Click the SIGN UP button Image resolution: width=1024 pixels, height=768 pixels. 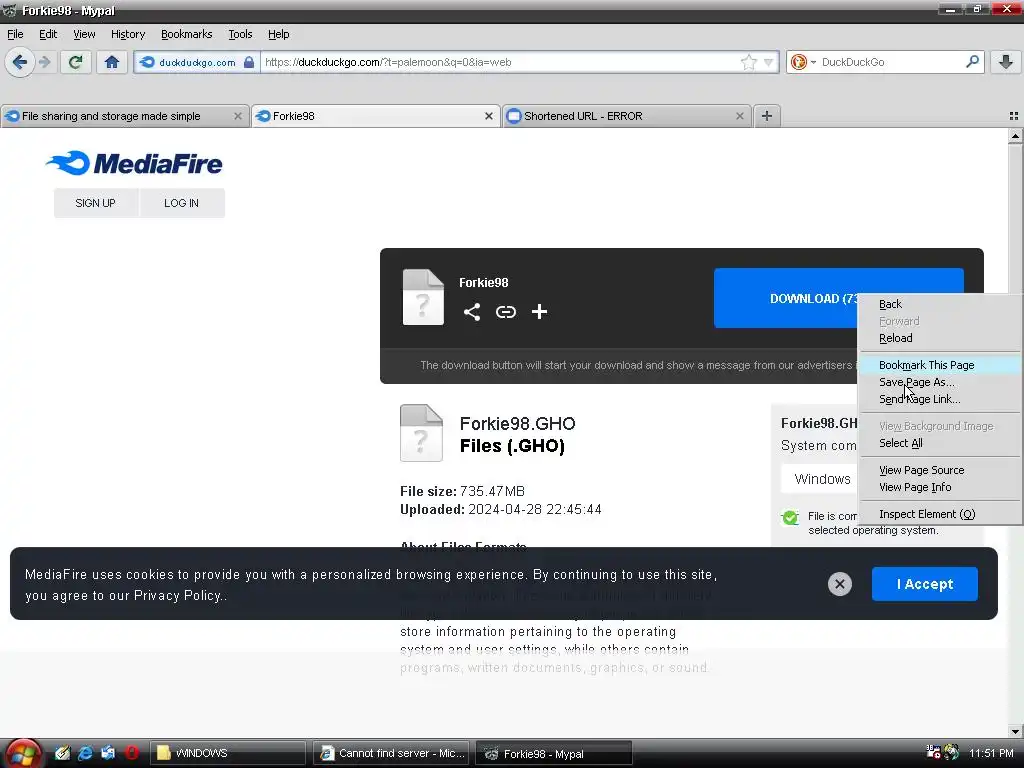coord(95,203)
